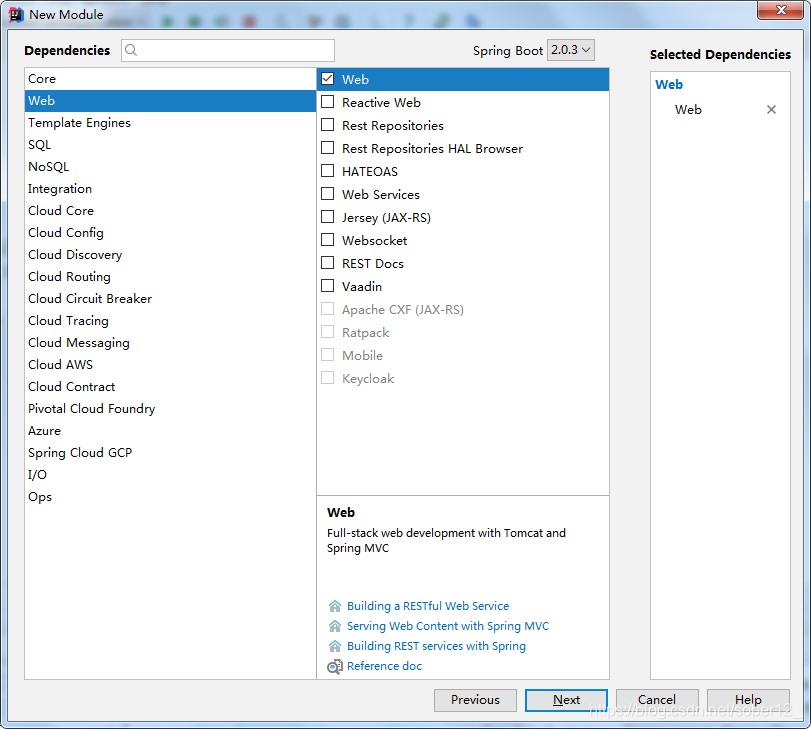The image size is (811, 729).
Task: Click the house icon beside Building a RESTful Web Service
Action: [x=335, y=606]
